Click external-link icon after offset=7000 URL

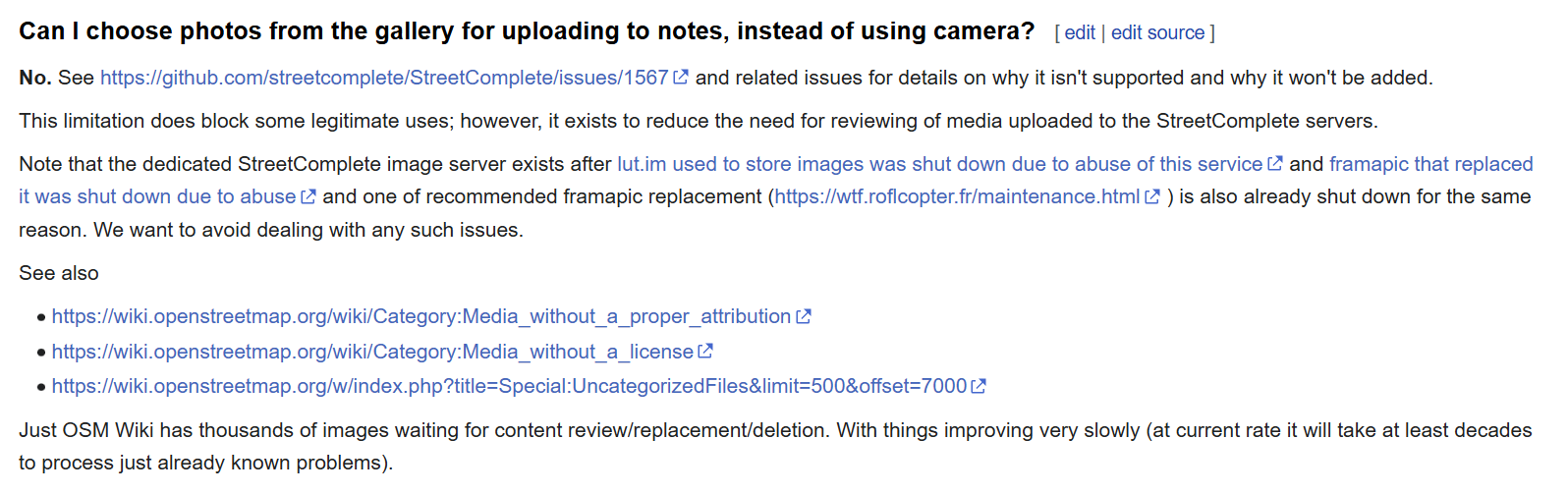pyautogui.click(x=979, y=386)
